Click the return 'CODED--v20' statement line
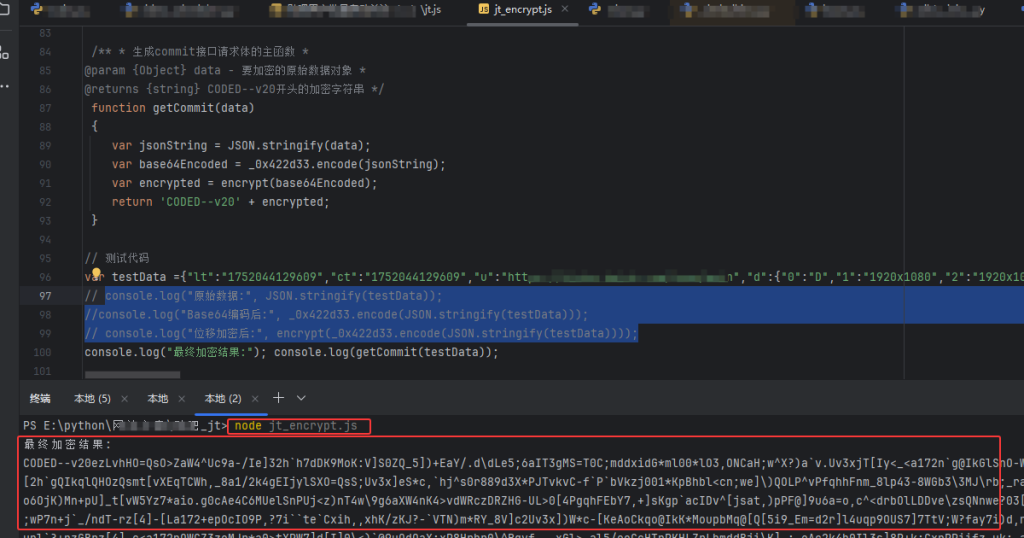This screenshot has width=1024, height=538. coord(219,201)
